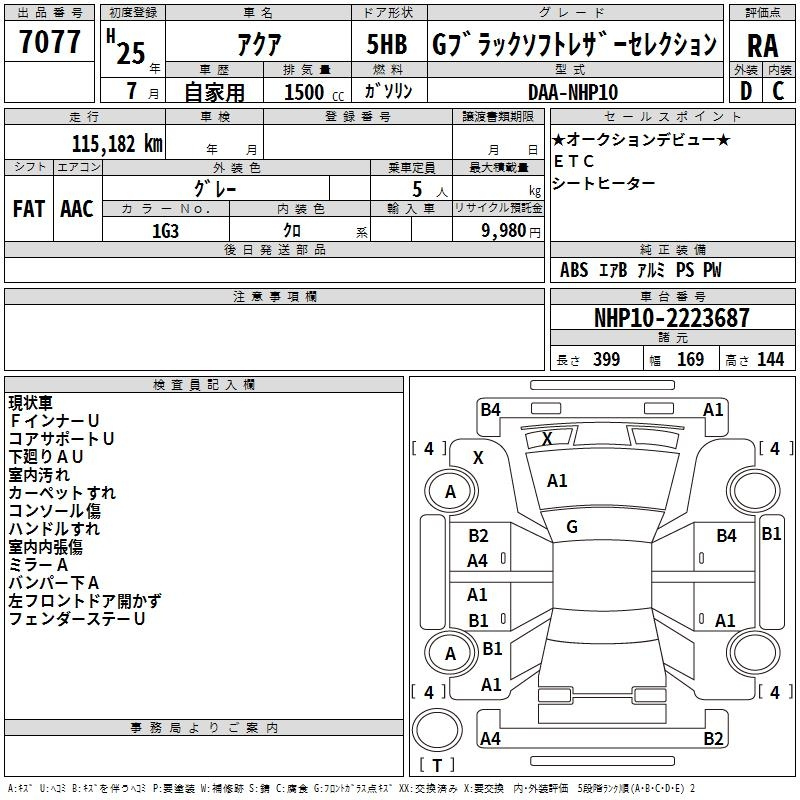Image resolution: width=800 pixels, height=800 pixels.
Task: Select the inspector note フェンダーステーU
Action: tap(77, 619)
